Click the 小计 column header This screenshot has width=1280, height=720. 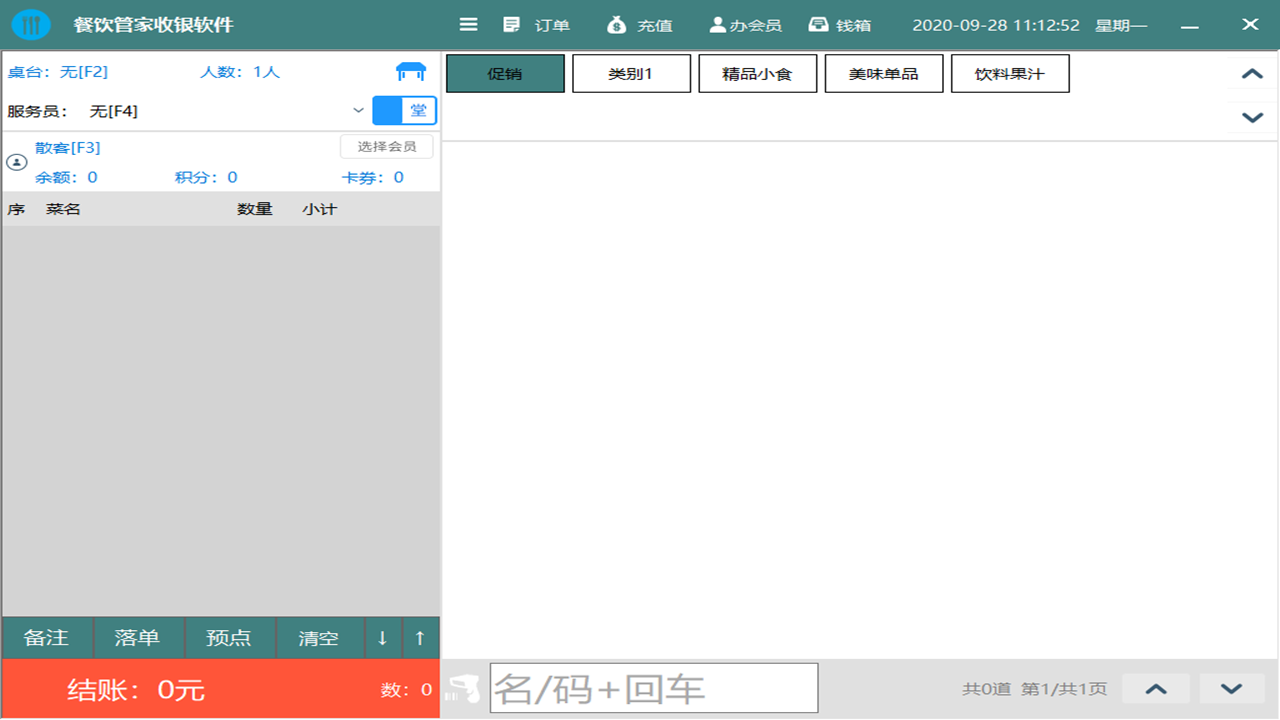pos(320,209)
